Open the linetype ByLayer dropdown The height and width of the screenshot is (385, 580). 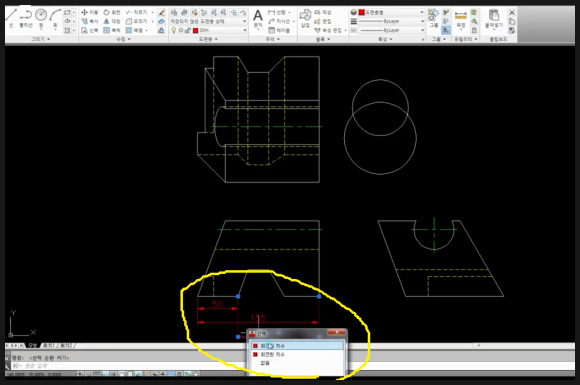(391, 30)
